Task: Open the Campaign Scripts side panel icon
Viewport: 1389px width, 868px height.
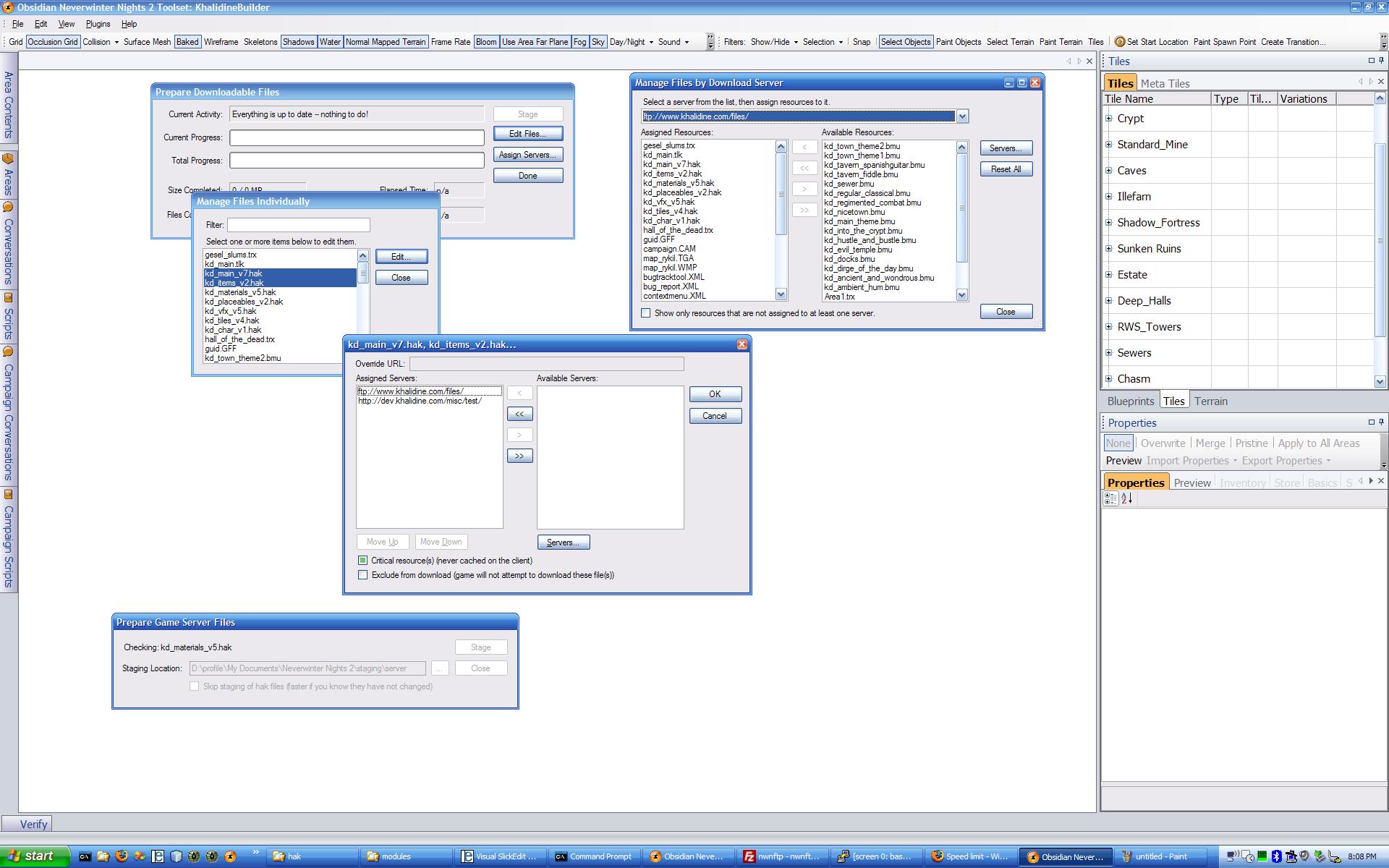Action: pos(9,494)
